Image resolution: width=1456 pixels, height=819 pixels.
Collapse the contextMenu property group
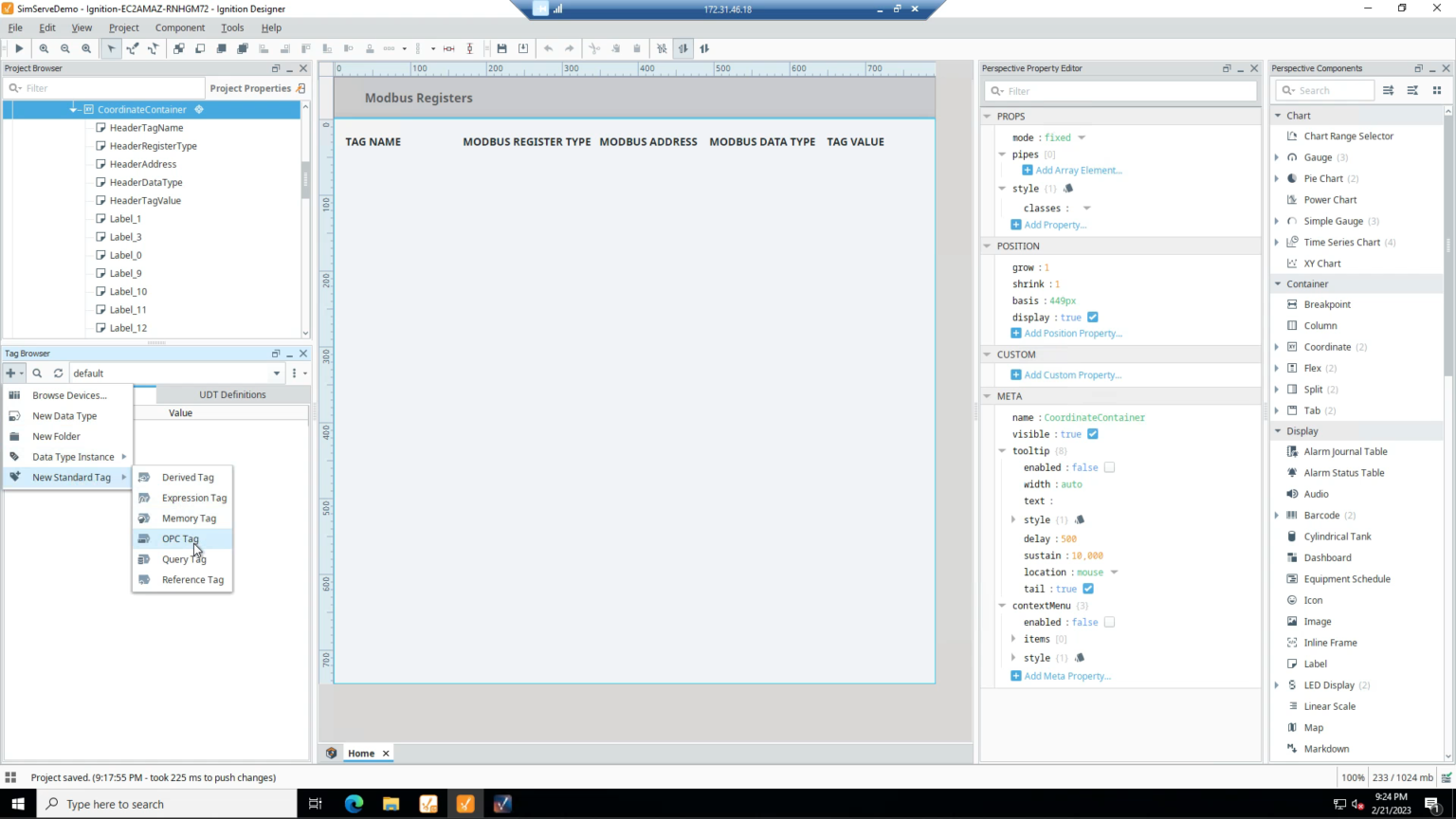[x=1002, y=606]
